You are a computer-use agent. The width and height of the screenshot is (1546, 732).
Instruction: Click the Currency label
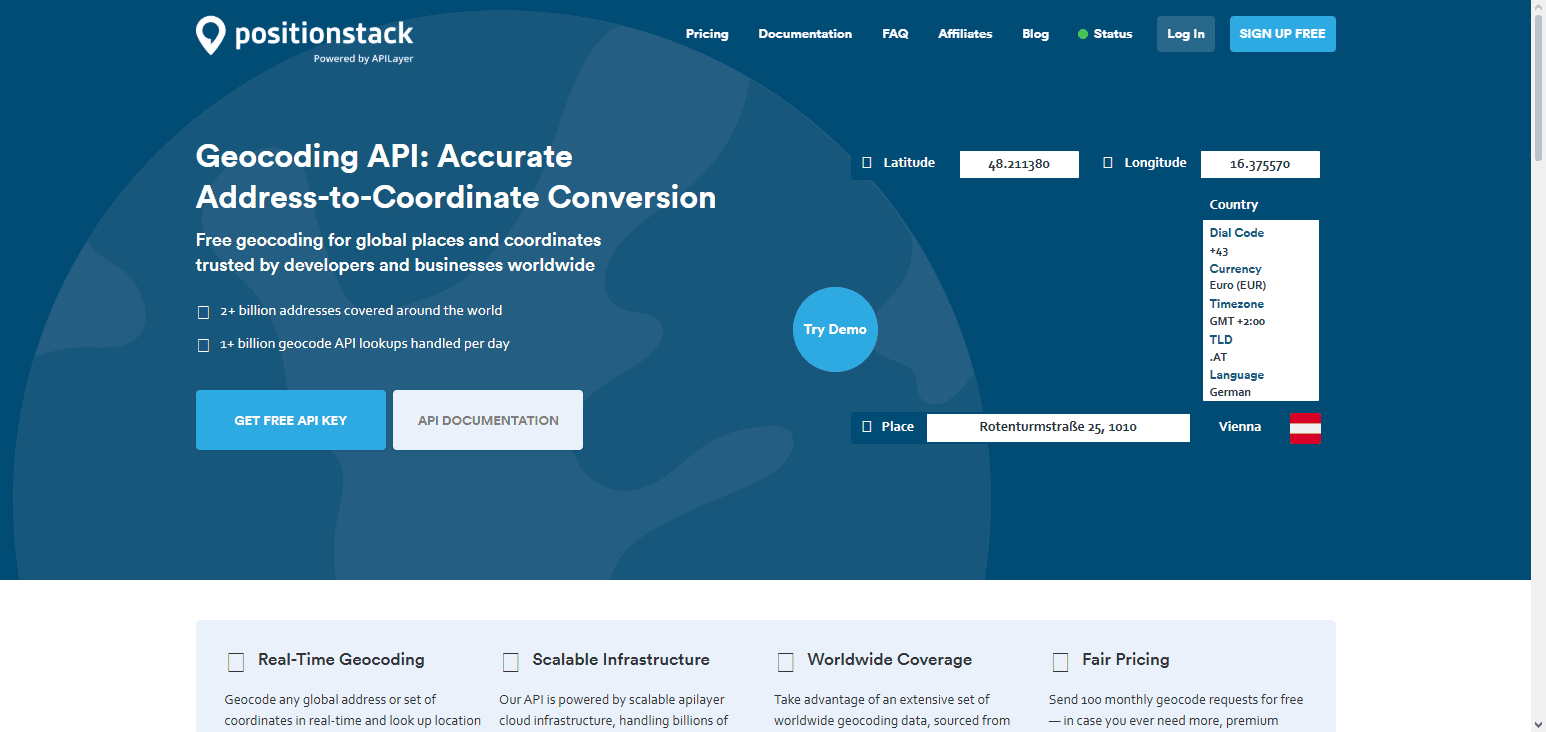click(x=1235, y=269)
